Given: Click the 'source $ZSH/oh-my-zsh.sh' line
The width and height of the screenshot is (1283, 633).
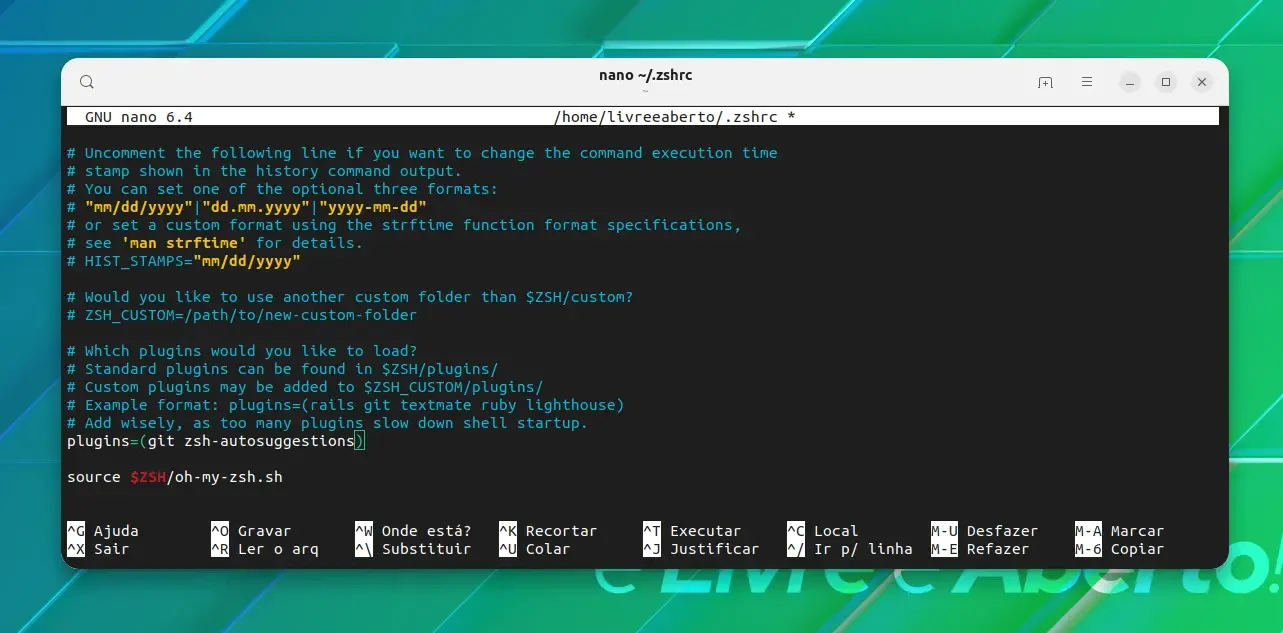Looking at the screenshot, I should coord(175,477).
